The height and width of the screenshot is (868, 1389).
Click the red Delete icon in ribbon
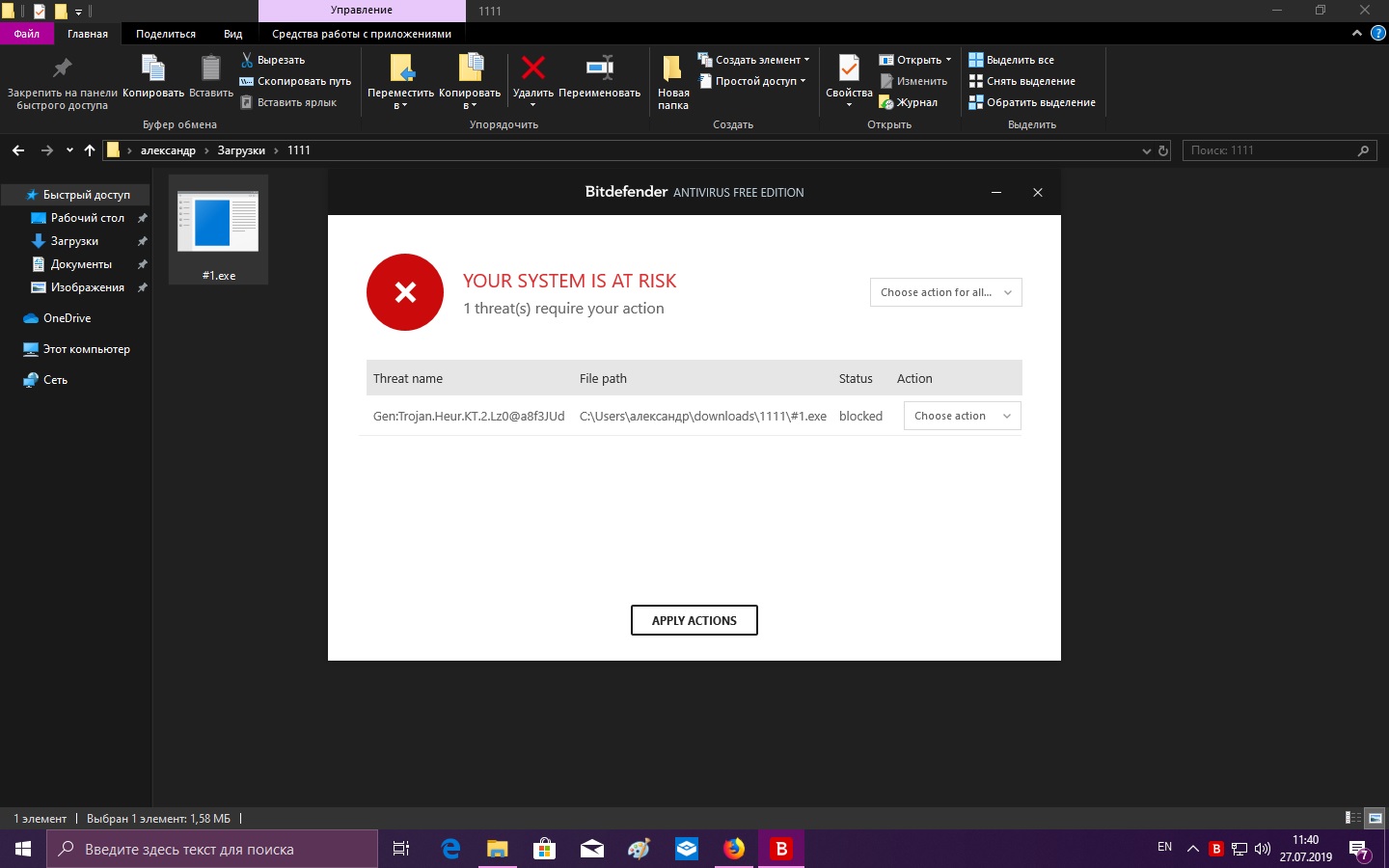click(x=532, y=69)
